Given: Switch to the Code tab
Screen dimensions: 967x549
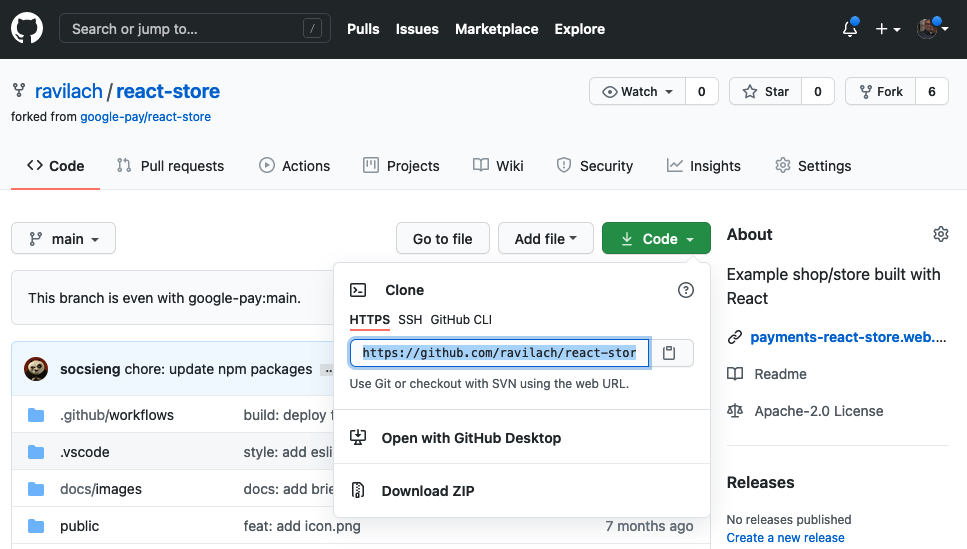Looking at the screenshot, I should click(56, 166).
